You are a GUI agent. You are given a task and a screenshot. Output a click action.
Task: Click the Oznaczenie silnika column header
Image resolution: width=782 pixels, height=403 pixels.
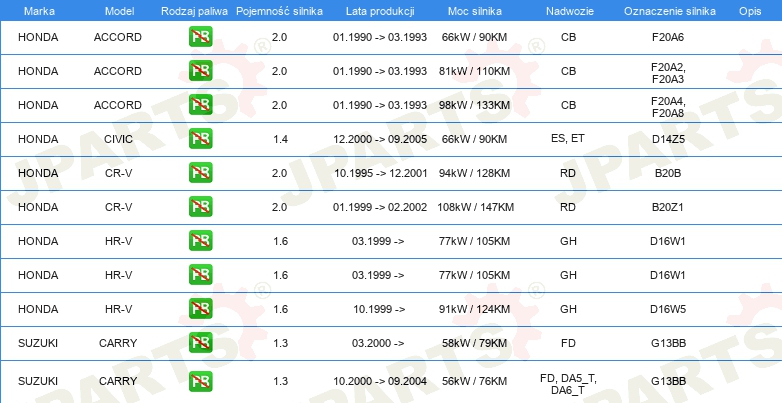point(670,11)
